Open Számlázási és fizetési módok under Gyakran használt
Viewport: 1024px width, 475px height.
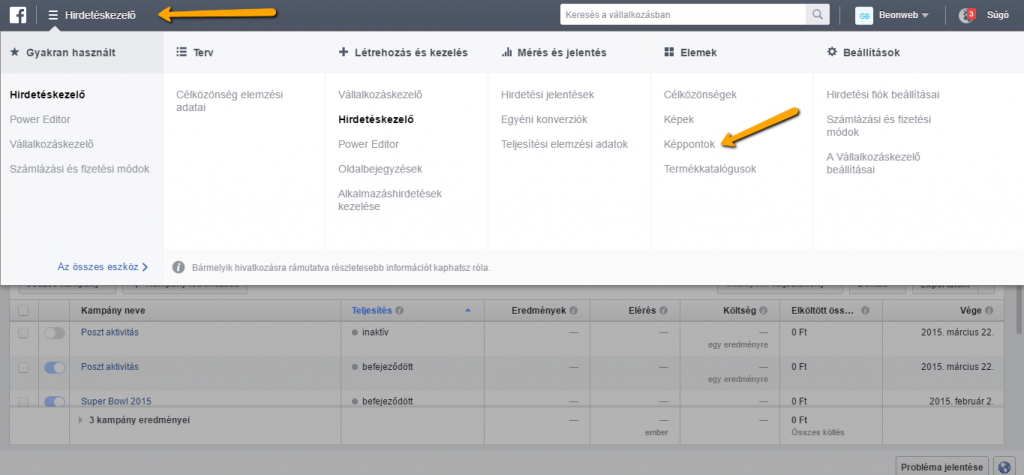80,169
